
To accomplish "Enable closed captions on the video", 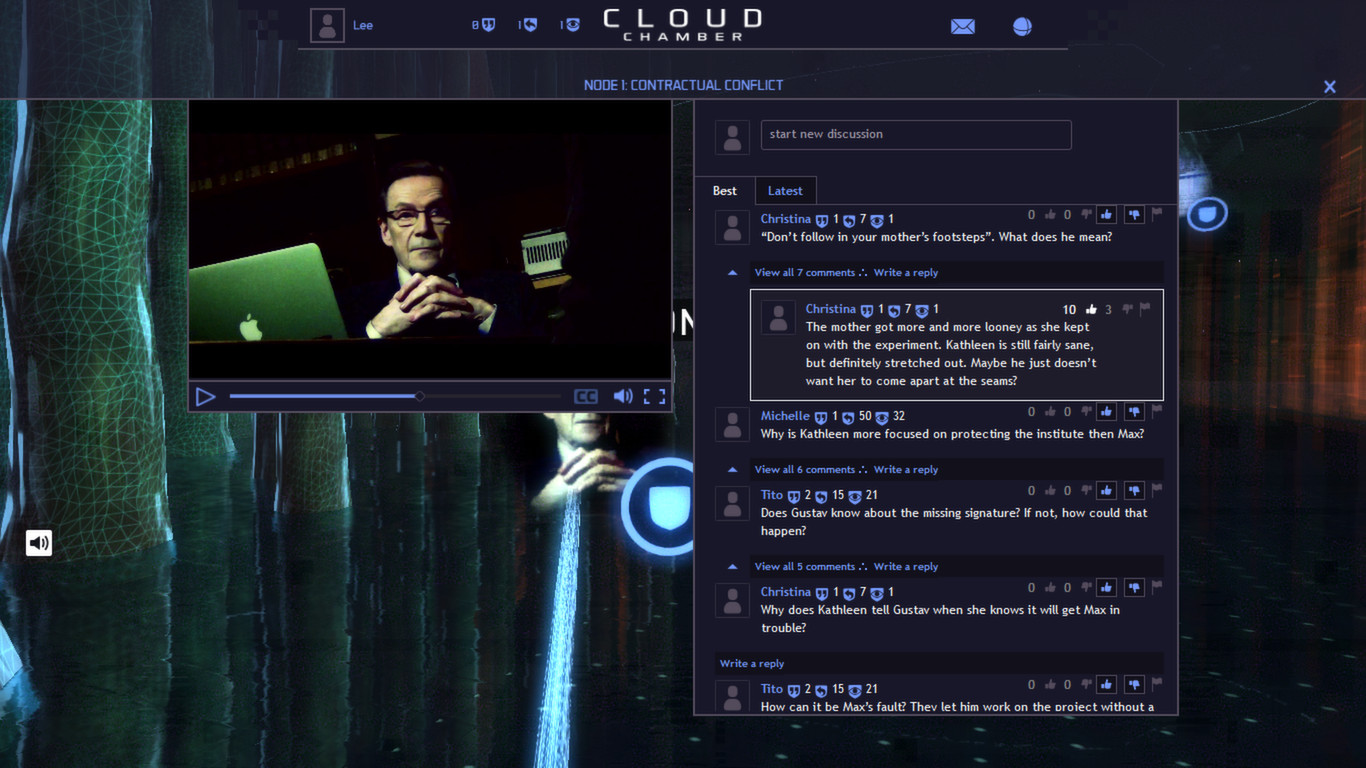I will point(588,396).
